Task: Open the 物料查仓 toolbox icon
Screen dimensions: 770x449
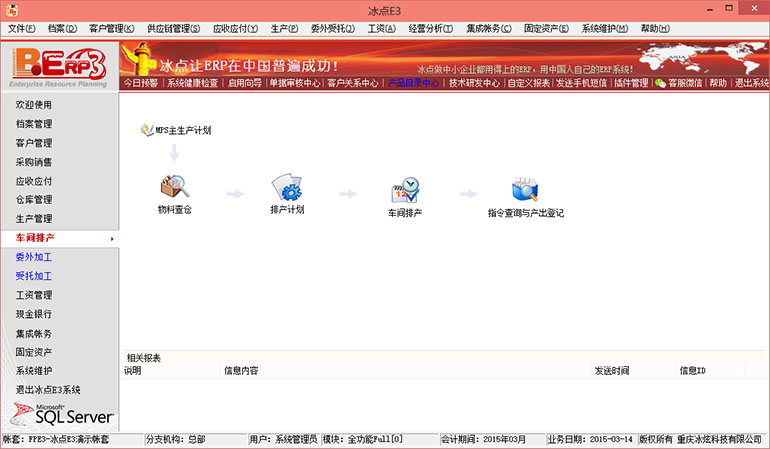Action: (x=174, y=187)
